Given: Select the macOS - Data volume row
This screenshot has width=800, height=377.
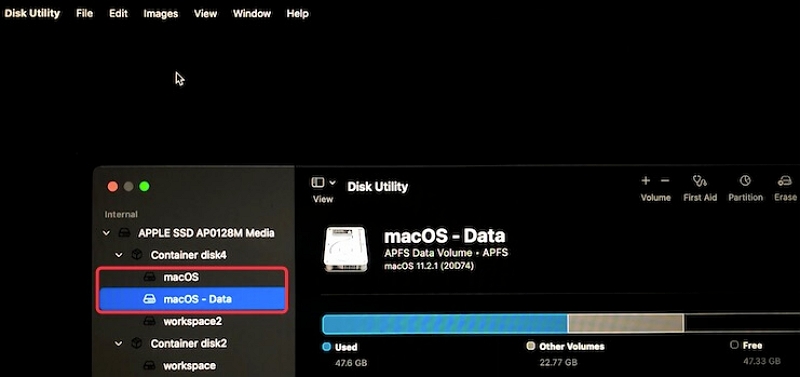Looking at the screenshot, I should point(193,299).
